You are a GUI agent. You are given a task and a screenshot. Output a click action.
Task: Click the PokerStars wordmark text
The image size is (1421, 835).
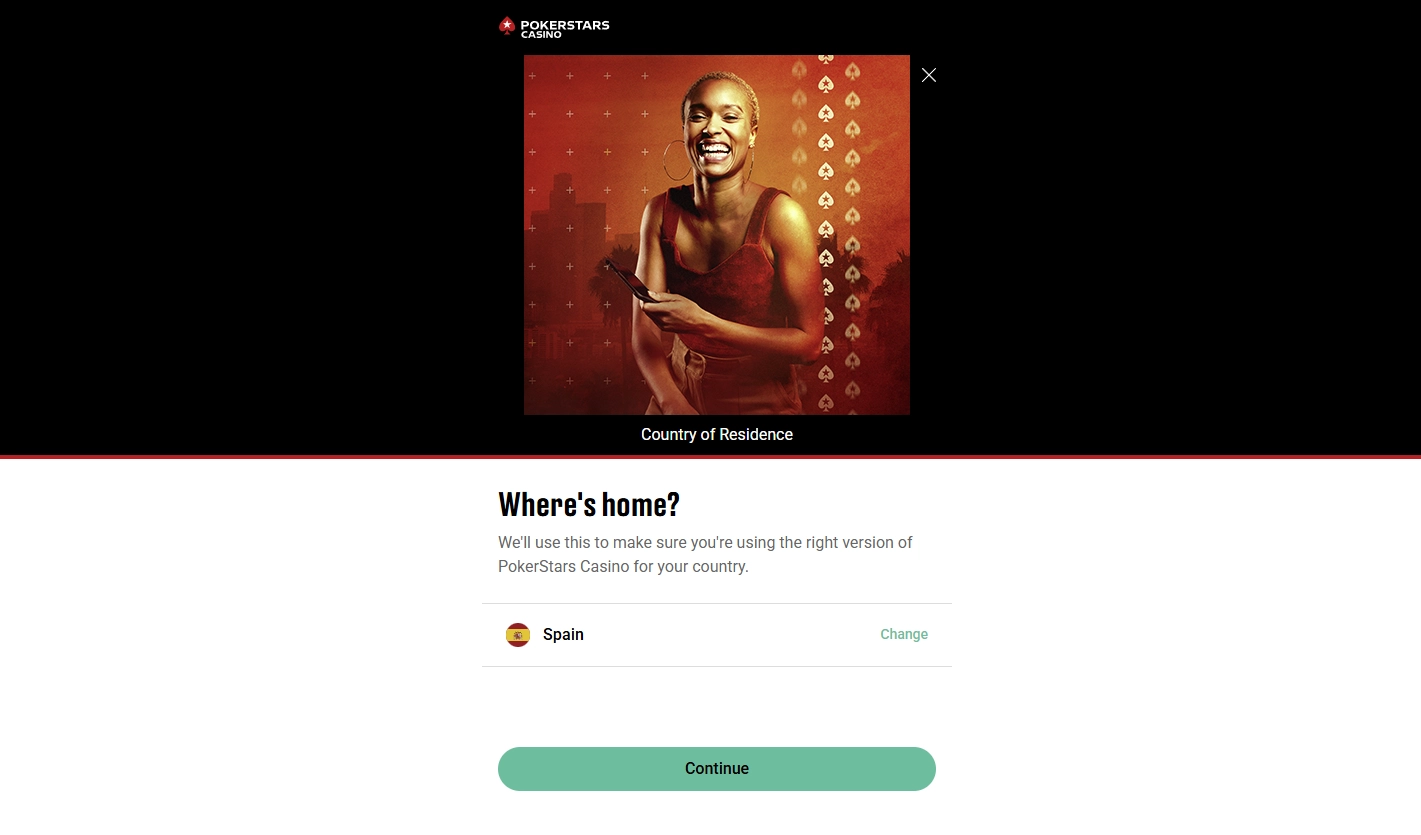tap(565, 25)
